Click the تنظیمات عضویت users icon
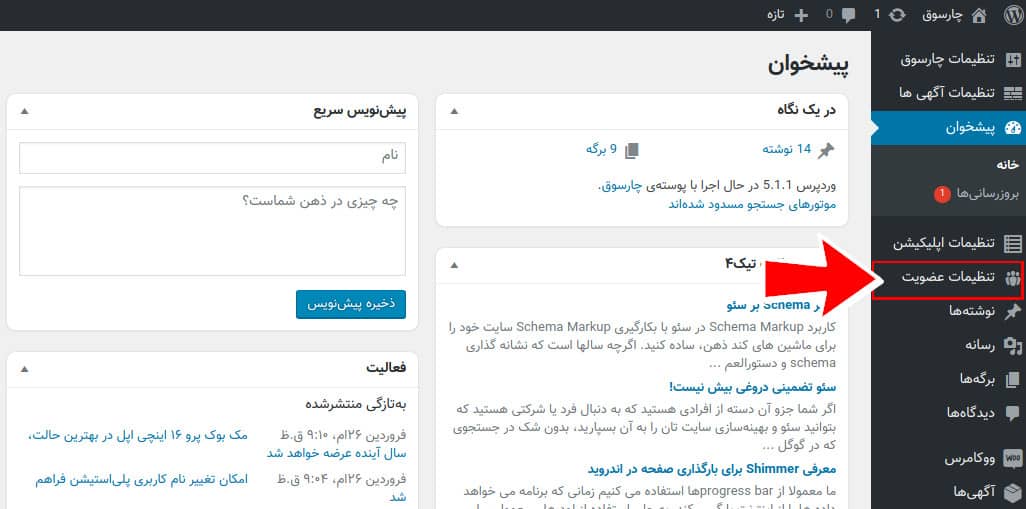 pos(1012,277)
